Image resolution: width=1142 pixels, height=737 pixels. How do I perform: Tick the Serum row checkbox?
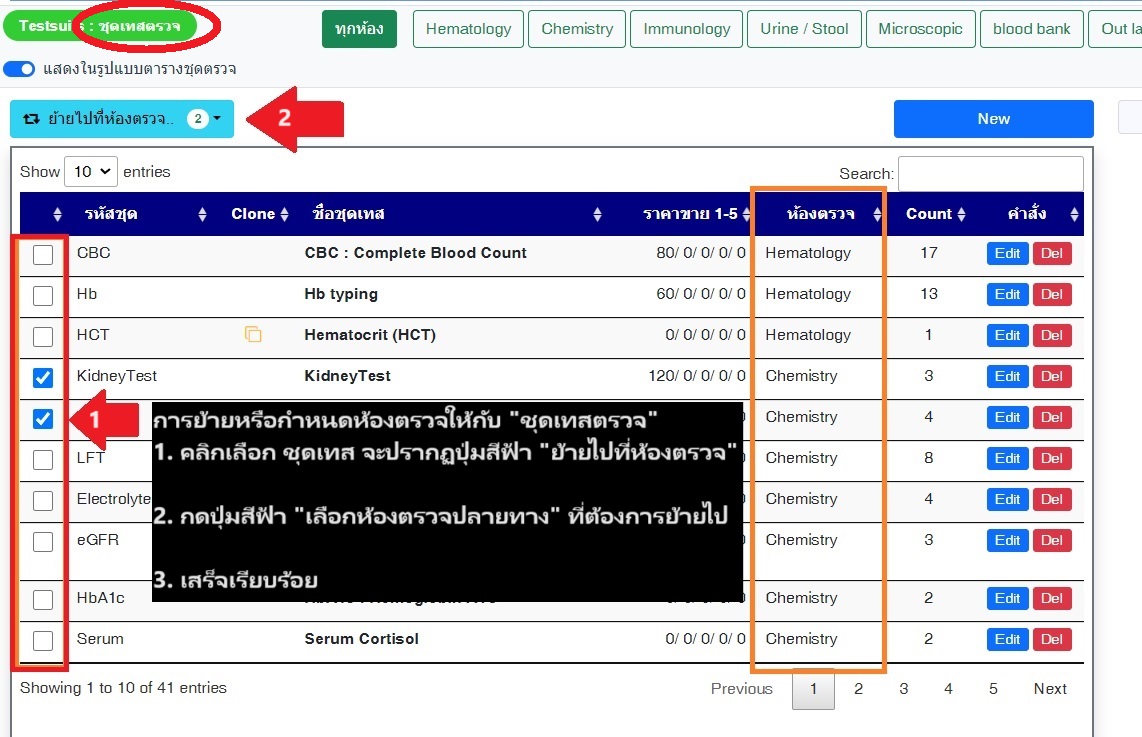43,640
